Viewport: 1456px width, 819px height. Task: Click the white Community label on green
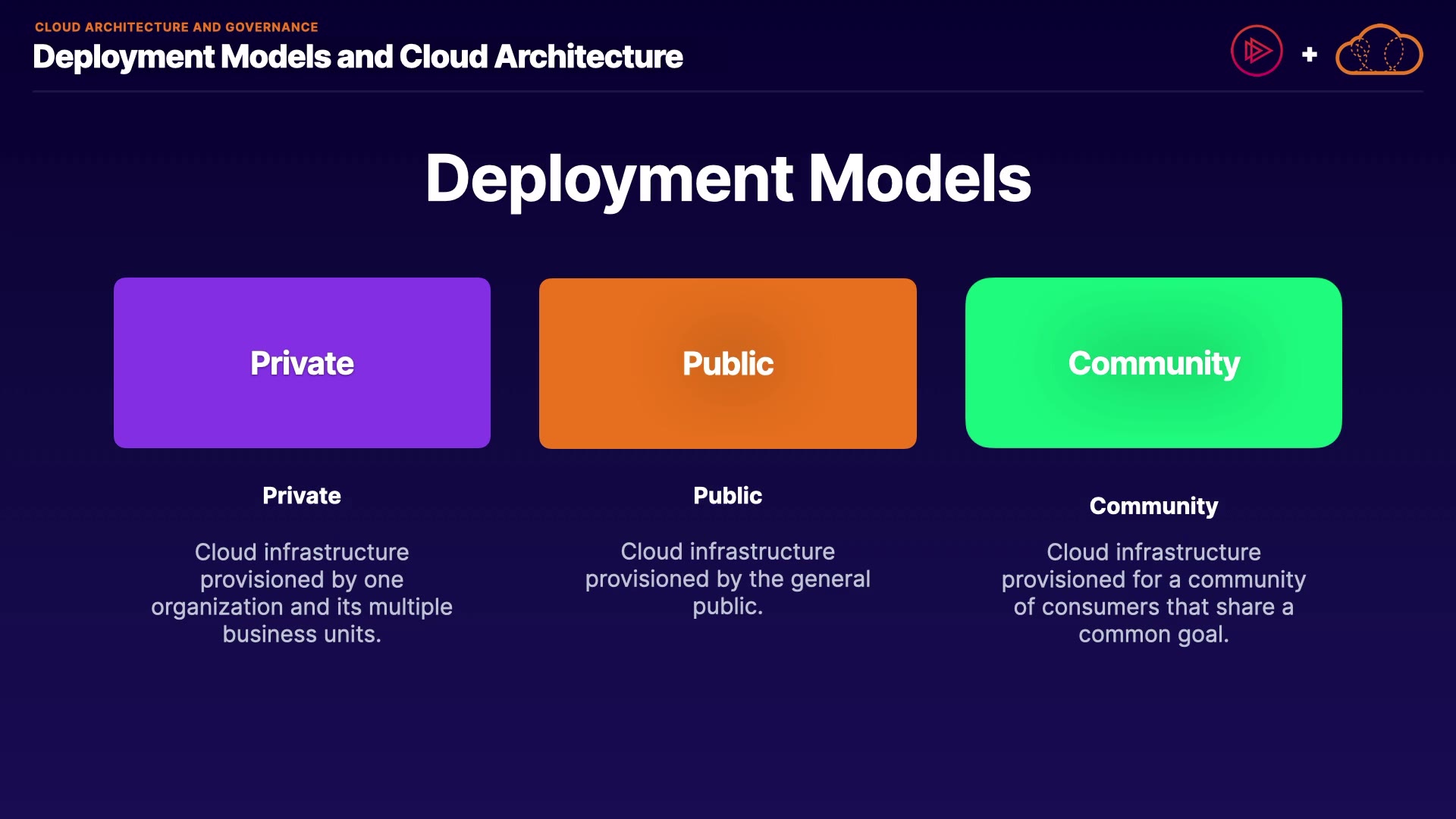point(1153,363)
